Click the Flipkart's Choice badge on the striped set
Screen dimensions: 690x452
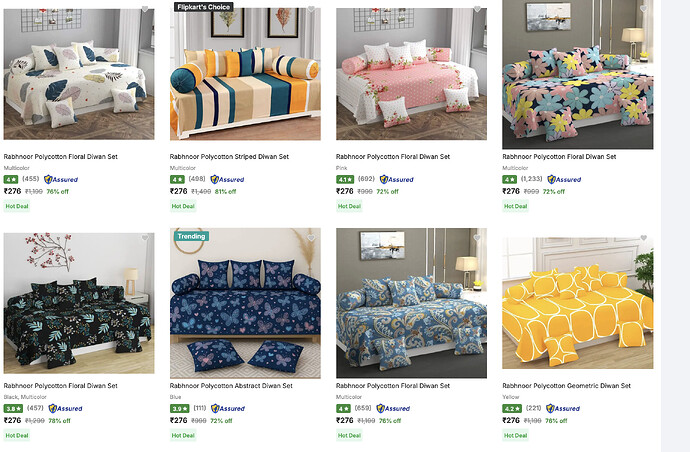pyautogui.click(x=203, y=7)
